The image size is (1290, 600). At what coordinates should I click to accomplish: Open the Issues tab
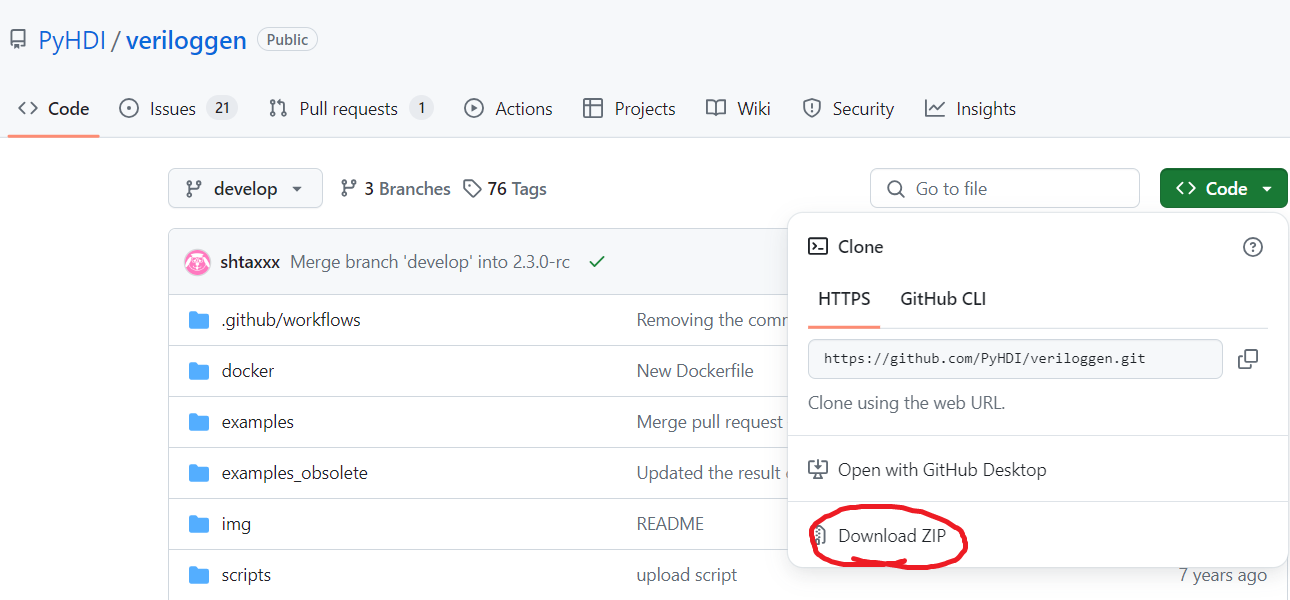pos(178,109)
